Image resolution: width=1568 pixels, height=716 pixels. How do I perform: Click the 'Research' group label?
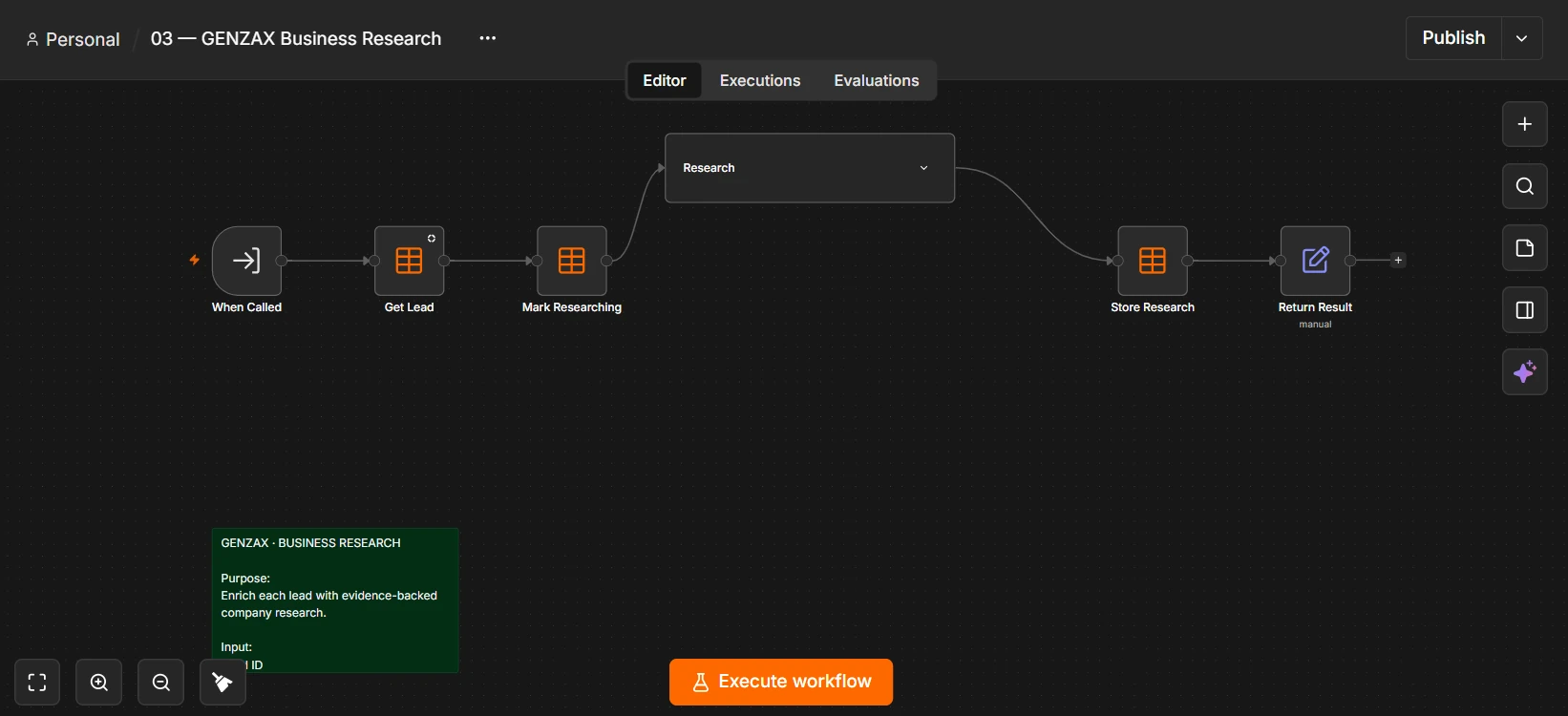pyautogui.click(x=709, y=168)
